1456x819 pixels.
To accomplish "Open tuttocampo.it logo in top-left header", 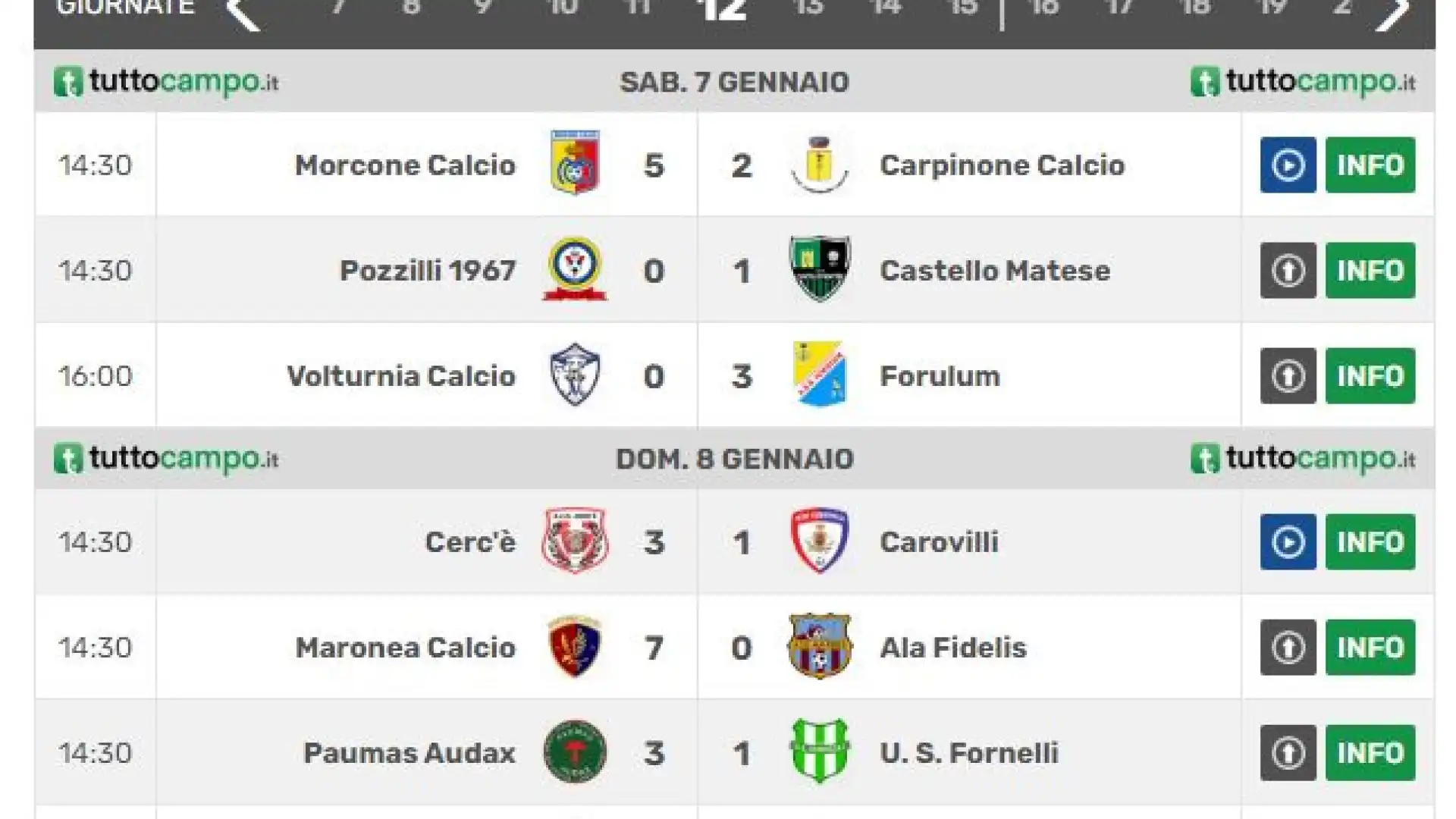I will tap(166, 82).
